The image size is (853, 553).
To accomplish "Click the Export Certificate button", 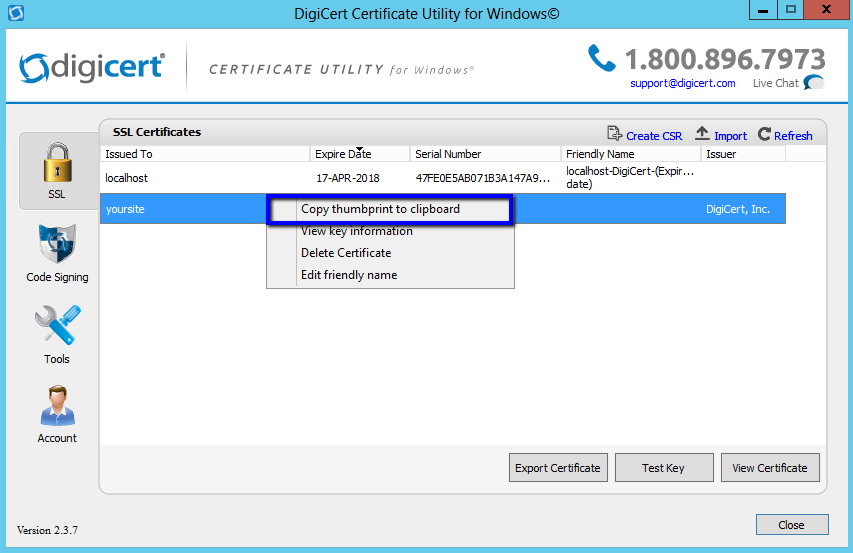I will point(557,468).
